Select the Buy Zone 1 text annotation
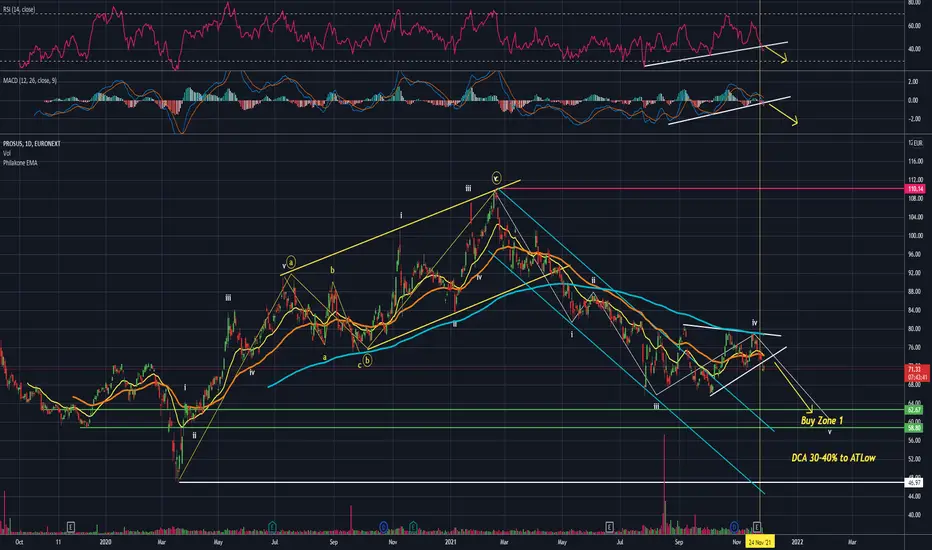The image size is (932, 550). coord(822,420)
